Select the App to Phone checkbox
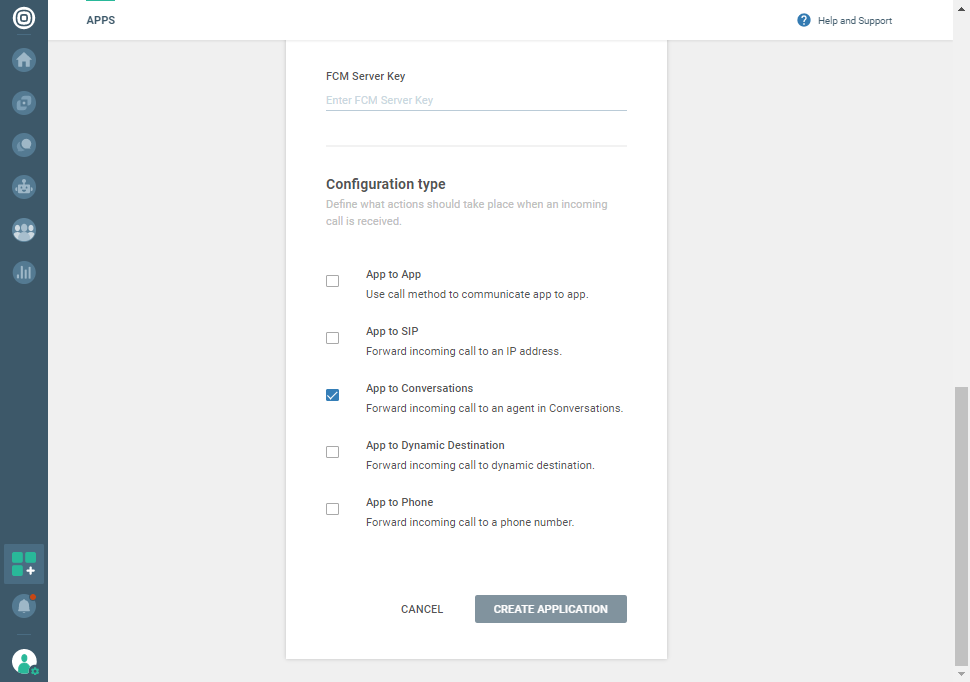 coord(333,509)
